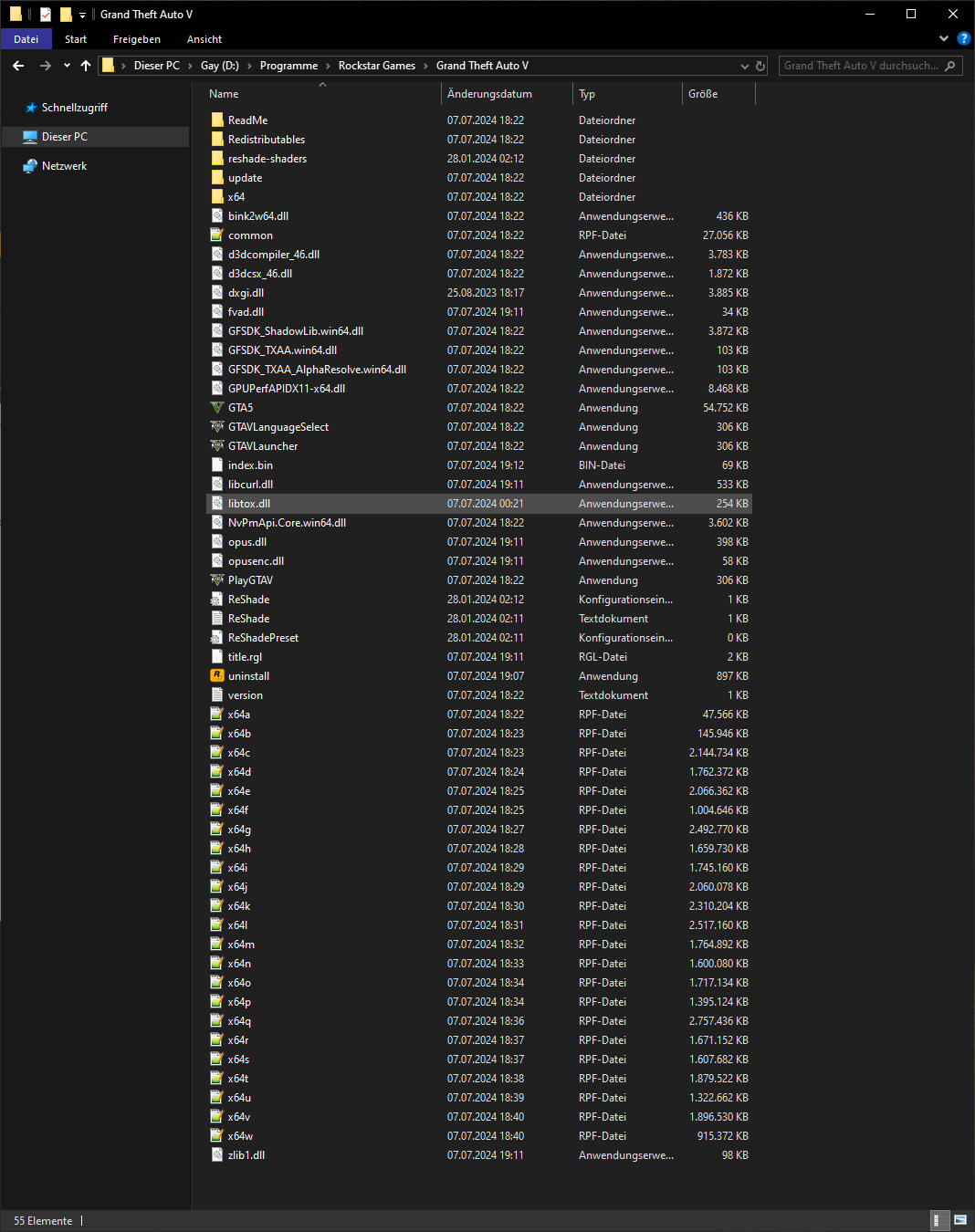Viewport: 975px width, 1232px height.
Task: Click the red uninstall application icon
Action: (216, 675)
